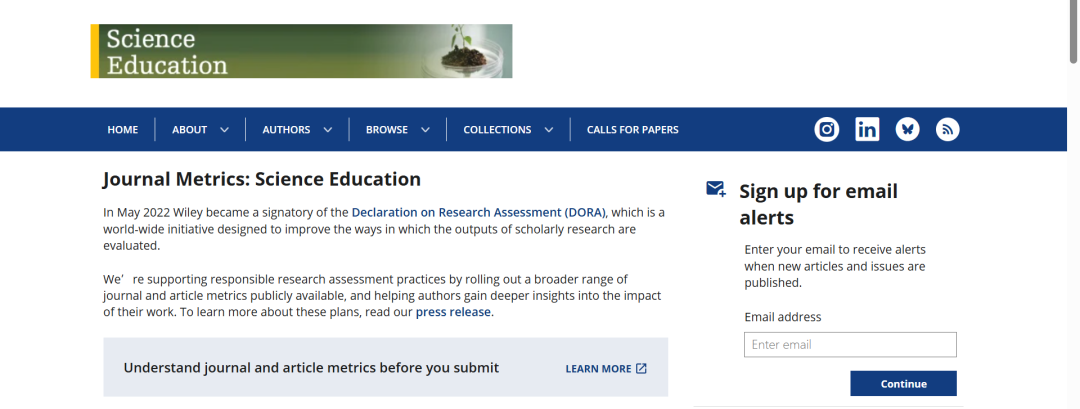Open CALLS FOR PAPERS page

[x=632, y=129]
